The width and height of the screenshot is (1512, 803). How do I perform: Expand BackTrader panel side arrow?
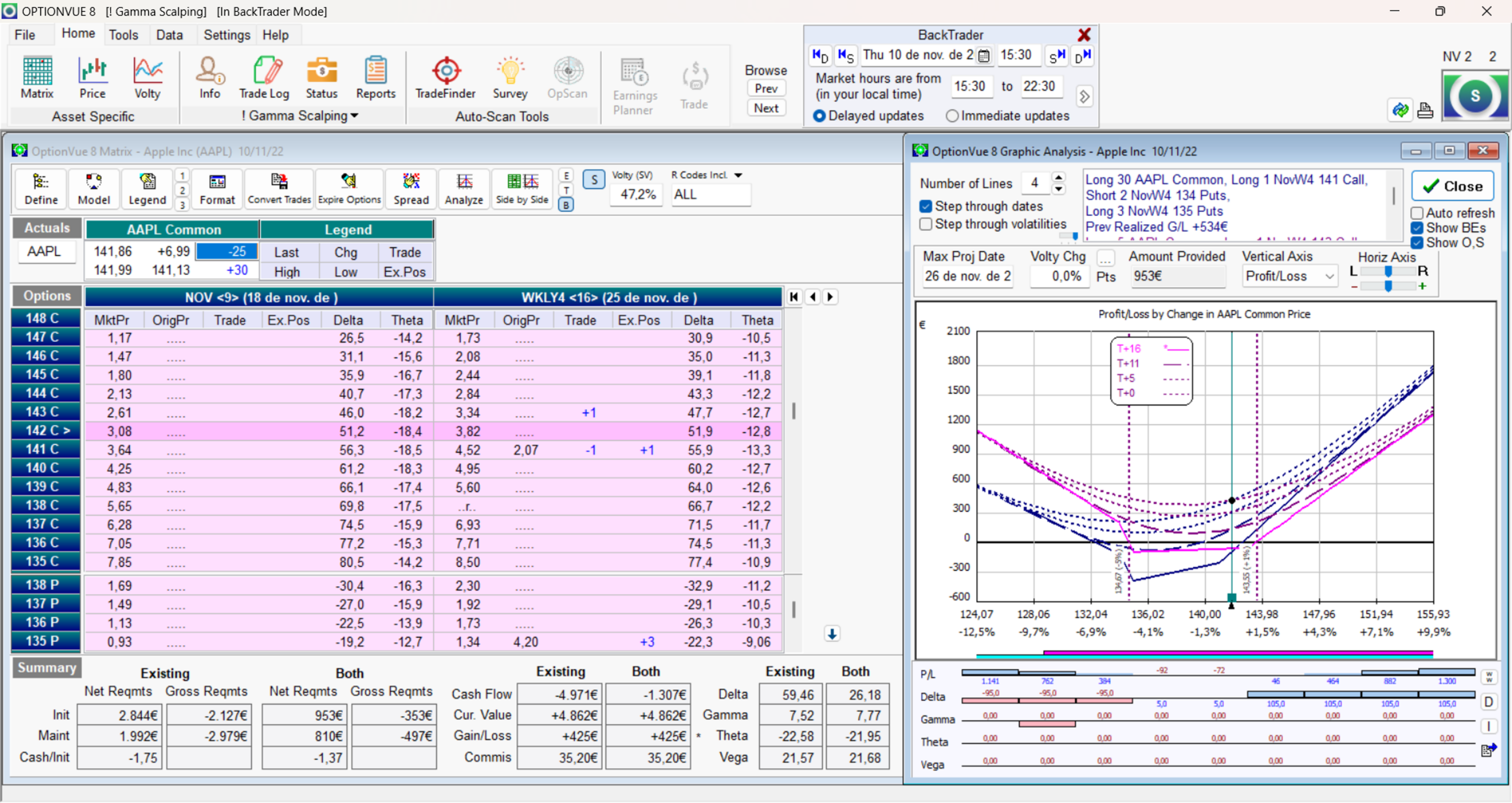(x=1084, y=96)
